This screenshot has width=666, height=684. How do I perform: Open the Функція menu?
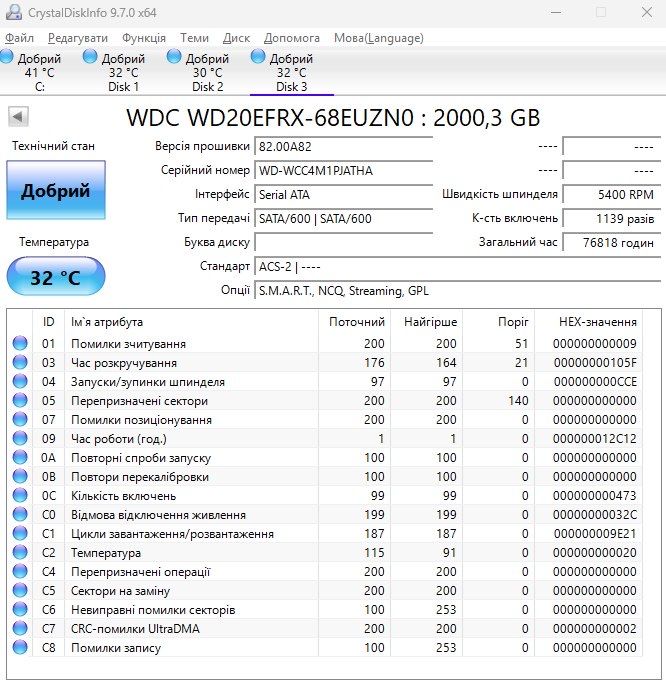[144, 38]
